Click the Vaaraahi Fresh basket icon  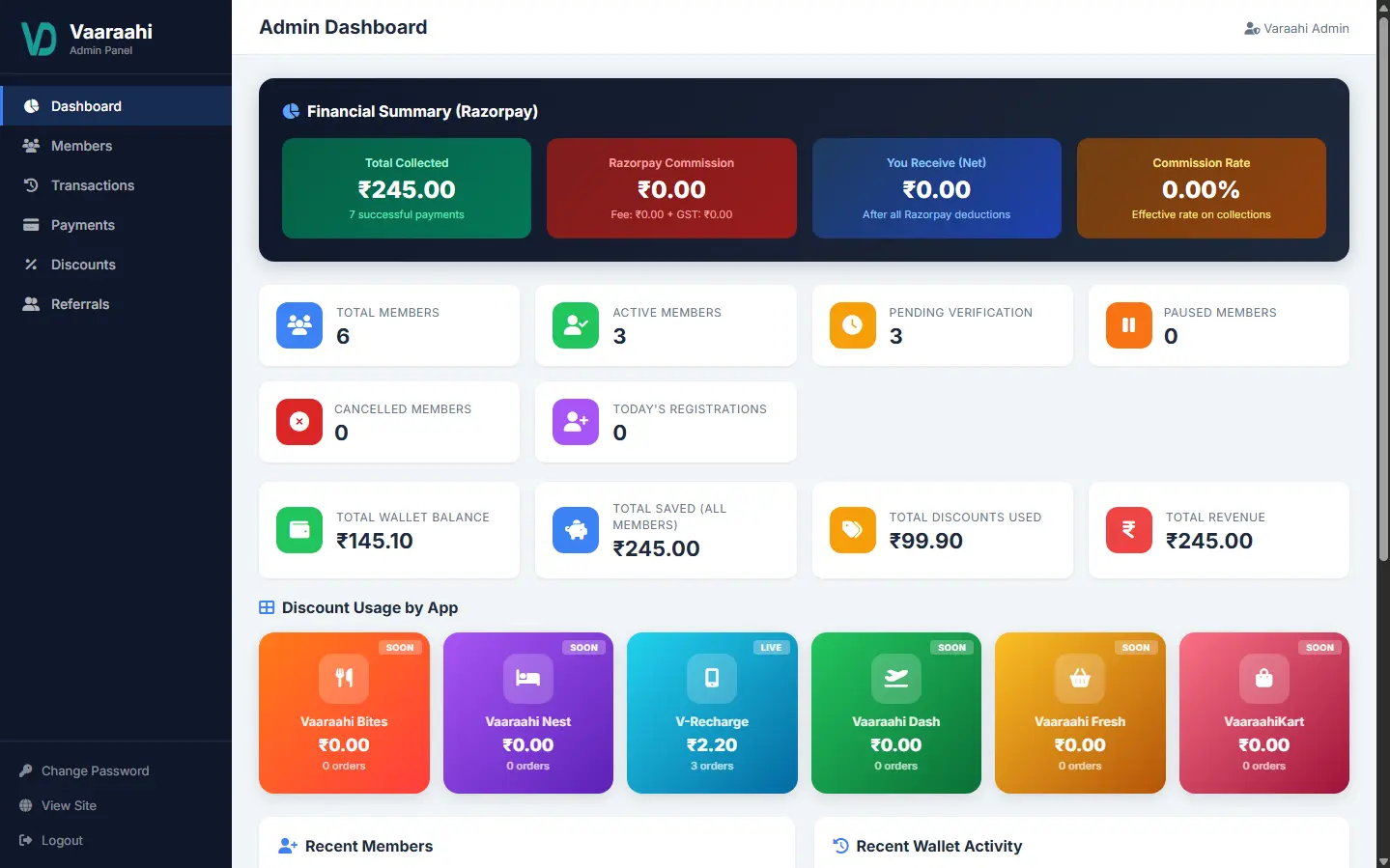tap(1080, 678)
